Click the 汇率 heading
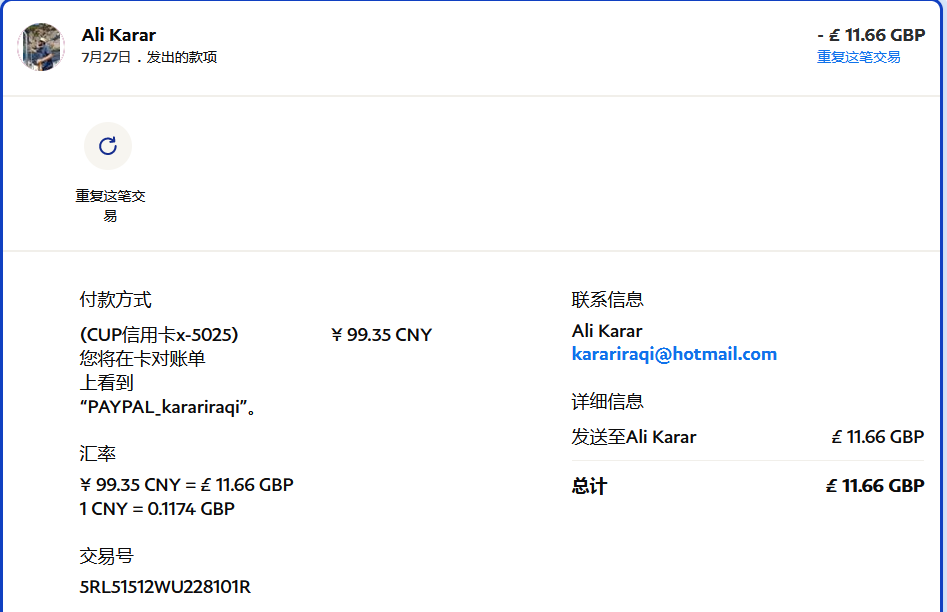 pyautogui.click(x=97, y=453)
